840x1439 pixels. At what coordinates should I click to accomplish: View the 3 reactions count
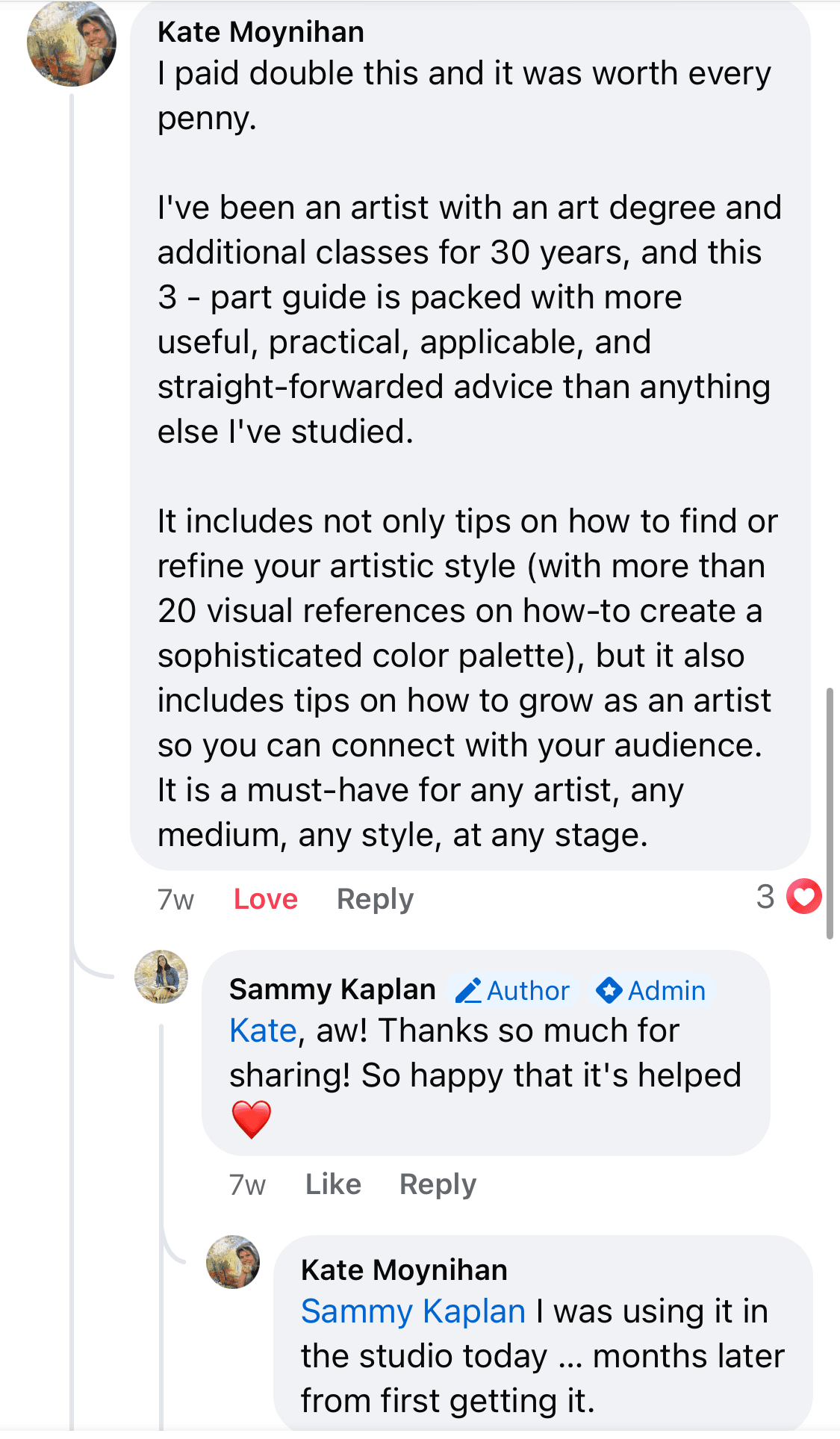[x=765, y=897]
